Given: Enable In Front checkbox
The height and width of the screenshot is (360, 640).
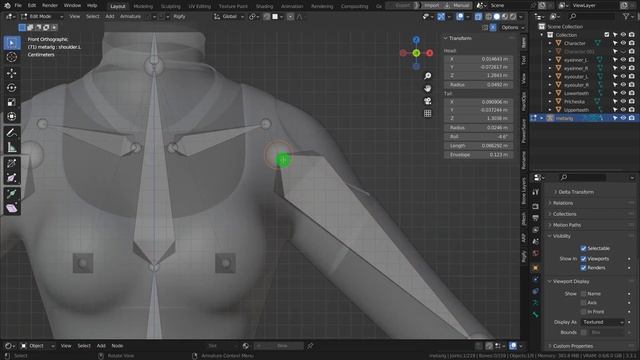Looking at the screenshot, I should (583, 312).
